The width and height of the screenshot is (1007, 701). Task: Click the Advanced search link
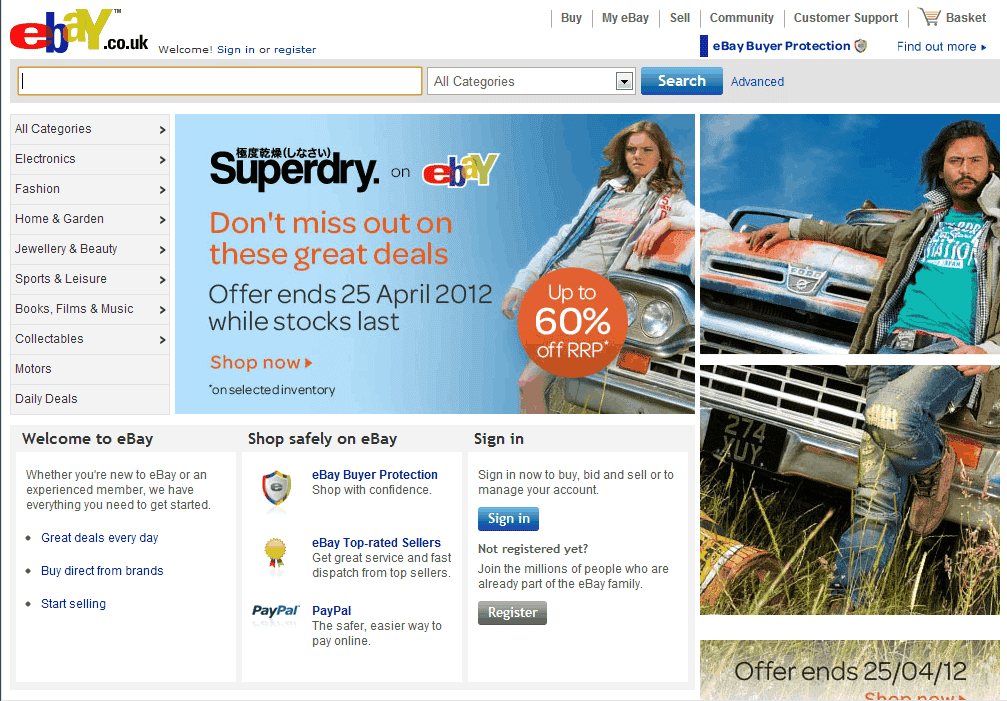pyautogui.click(x=757, y=82)
